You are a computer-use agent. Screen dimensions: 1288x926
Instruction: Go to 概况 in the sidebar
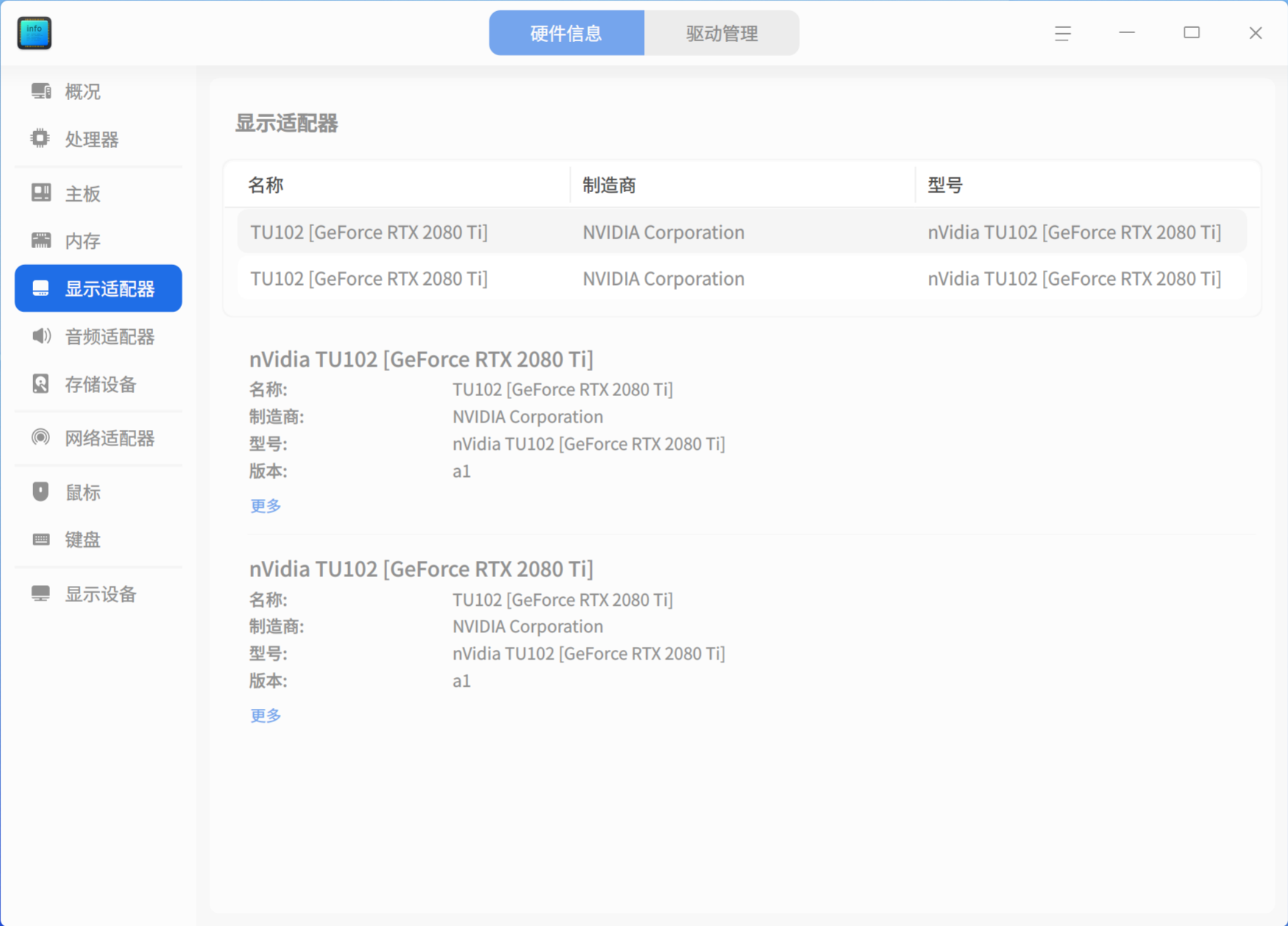point(98,91)
